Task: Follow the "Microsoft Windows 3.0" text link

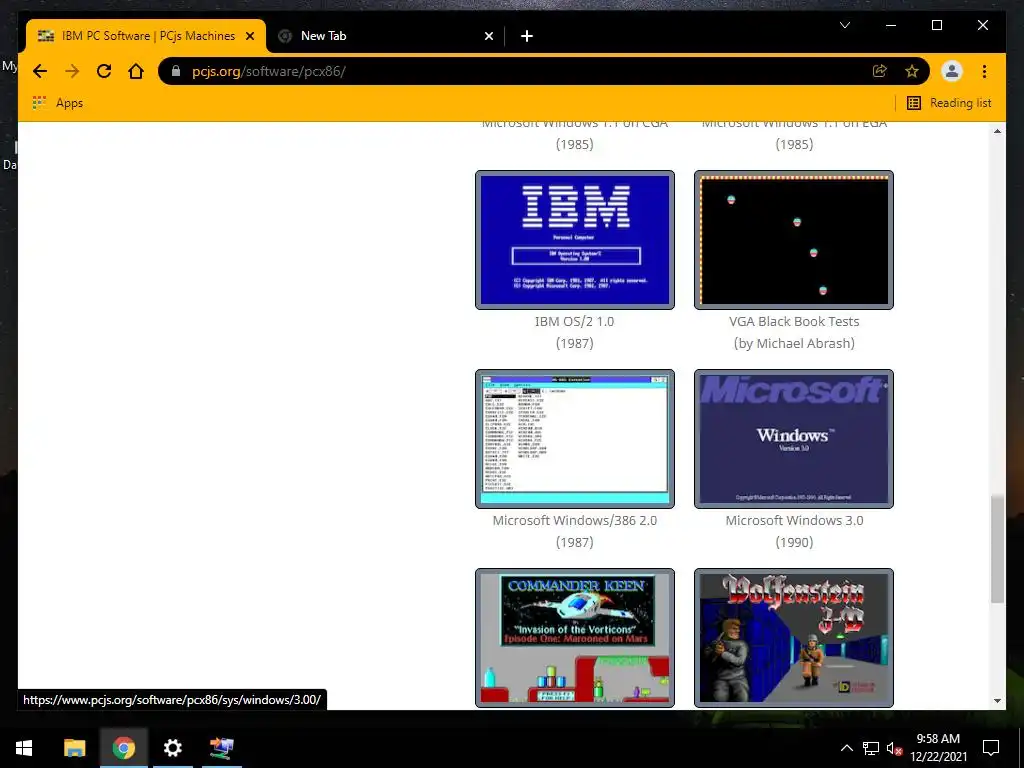Action: (x=794, y=520)
